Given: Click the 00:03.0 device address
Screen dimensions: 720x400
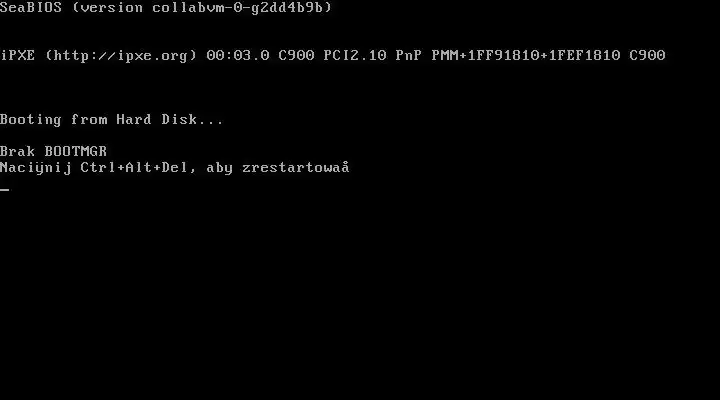Looking at the screenshot, I should [238, 56].
